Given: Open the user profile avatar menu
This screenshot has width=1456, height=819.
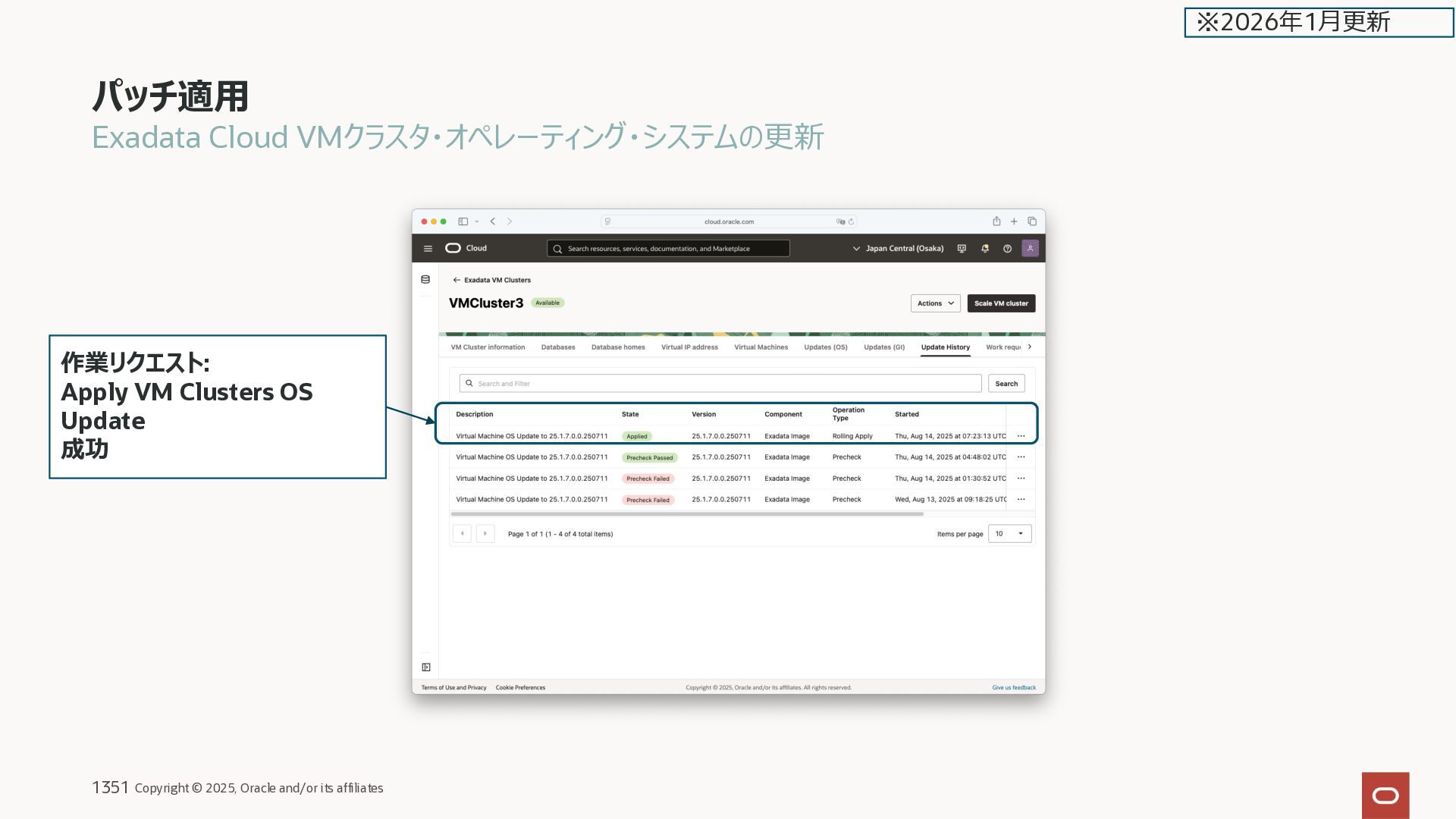Looking at the screenshot, I should coord(1030,248).
